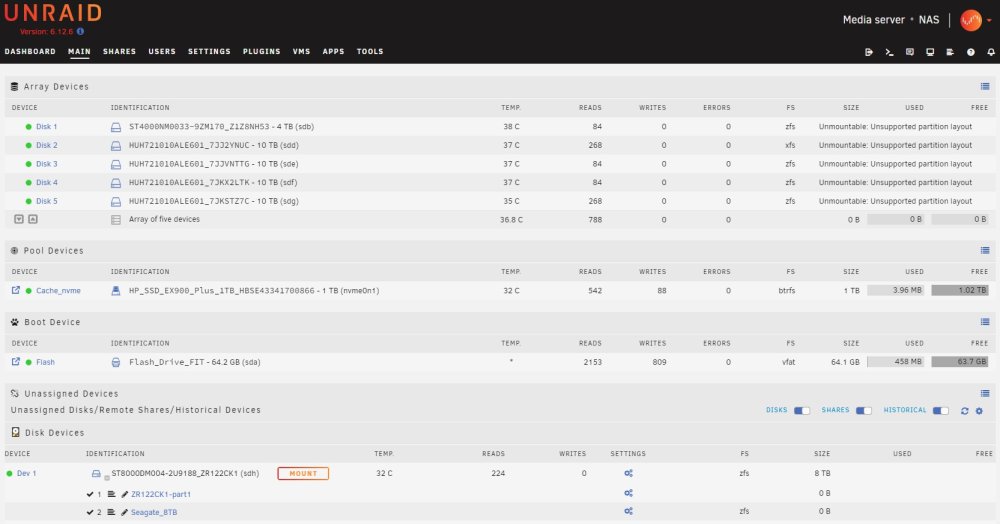
Task: Open the Tools menu
Action: [x=370, y=52]
